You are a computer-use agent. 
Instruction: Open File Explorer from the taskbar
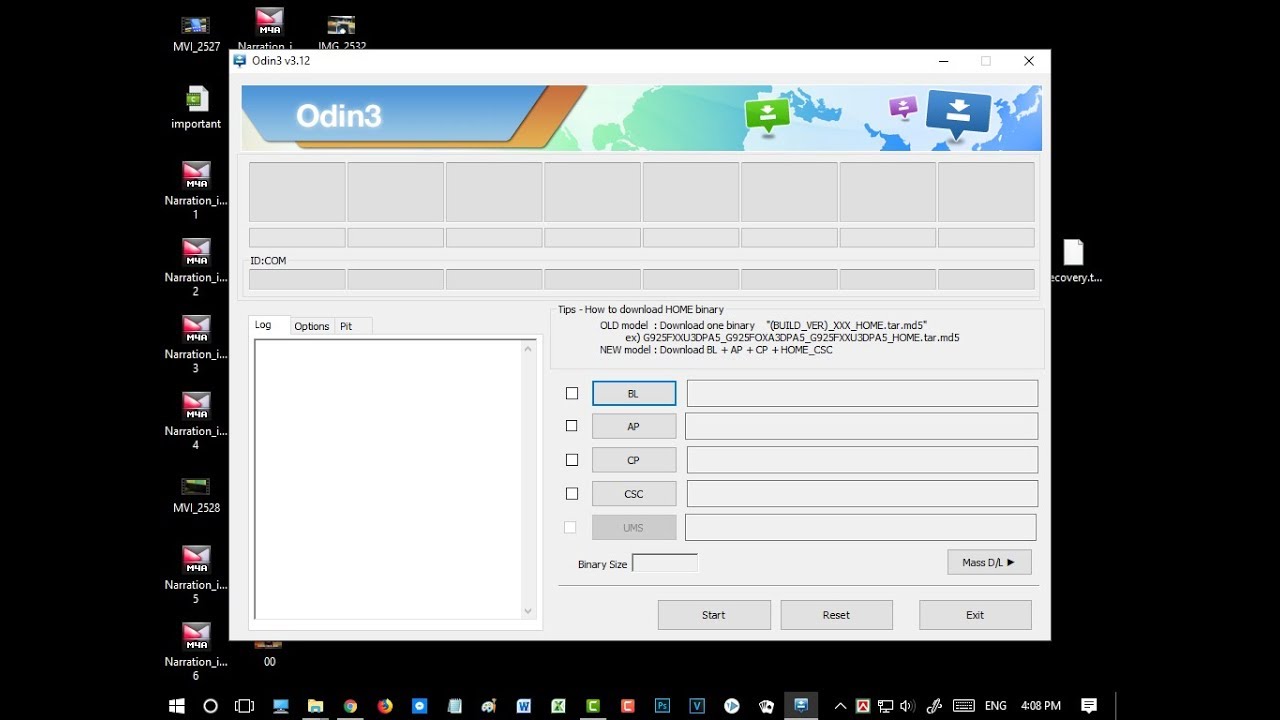(x=315, y=705)
